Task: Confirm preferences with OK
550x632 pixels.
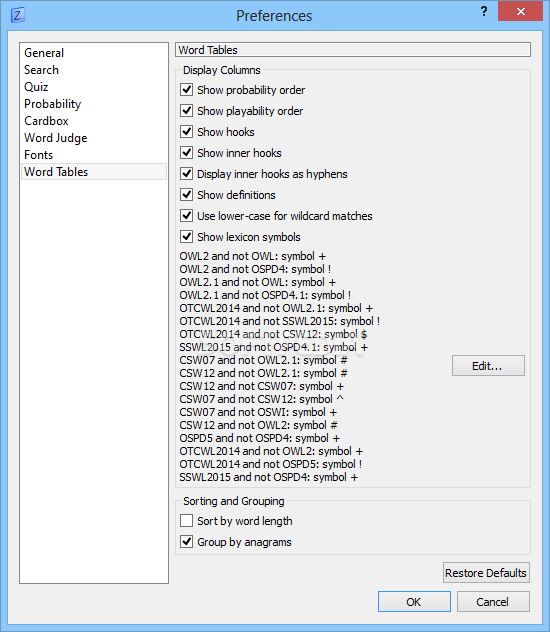Action: click(x=414, y=602)
